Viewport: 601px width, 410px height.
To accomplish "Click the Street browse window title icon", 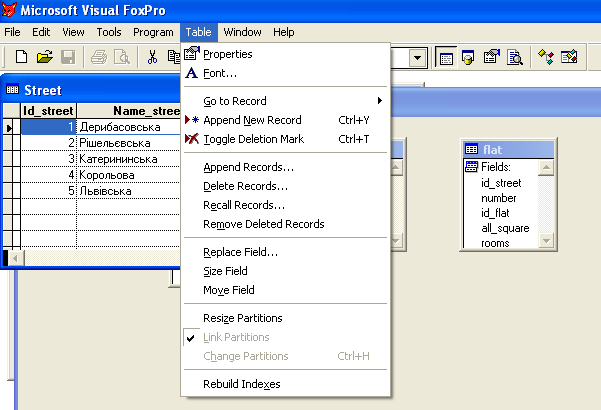I will (12, 90).
